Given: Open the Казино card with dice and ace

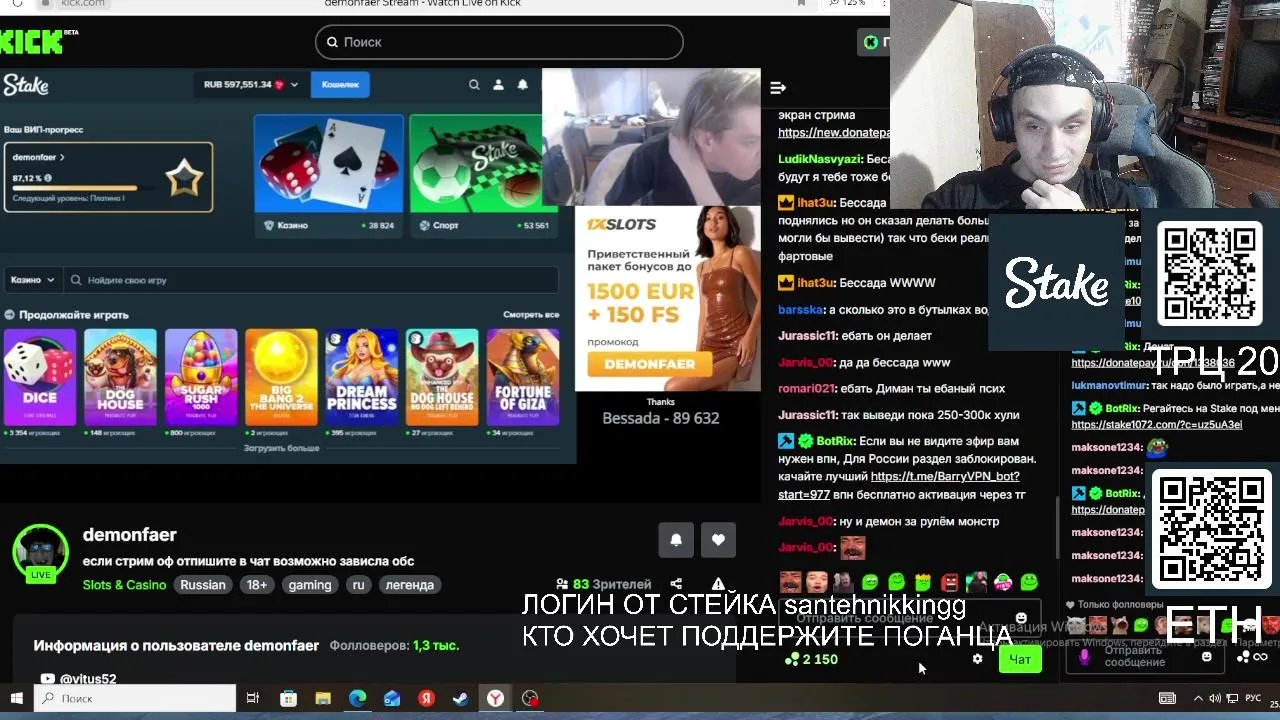Looking at the screenshot, I should [x=328, y=174].
